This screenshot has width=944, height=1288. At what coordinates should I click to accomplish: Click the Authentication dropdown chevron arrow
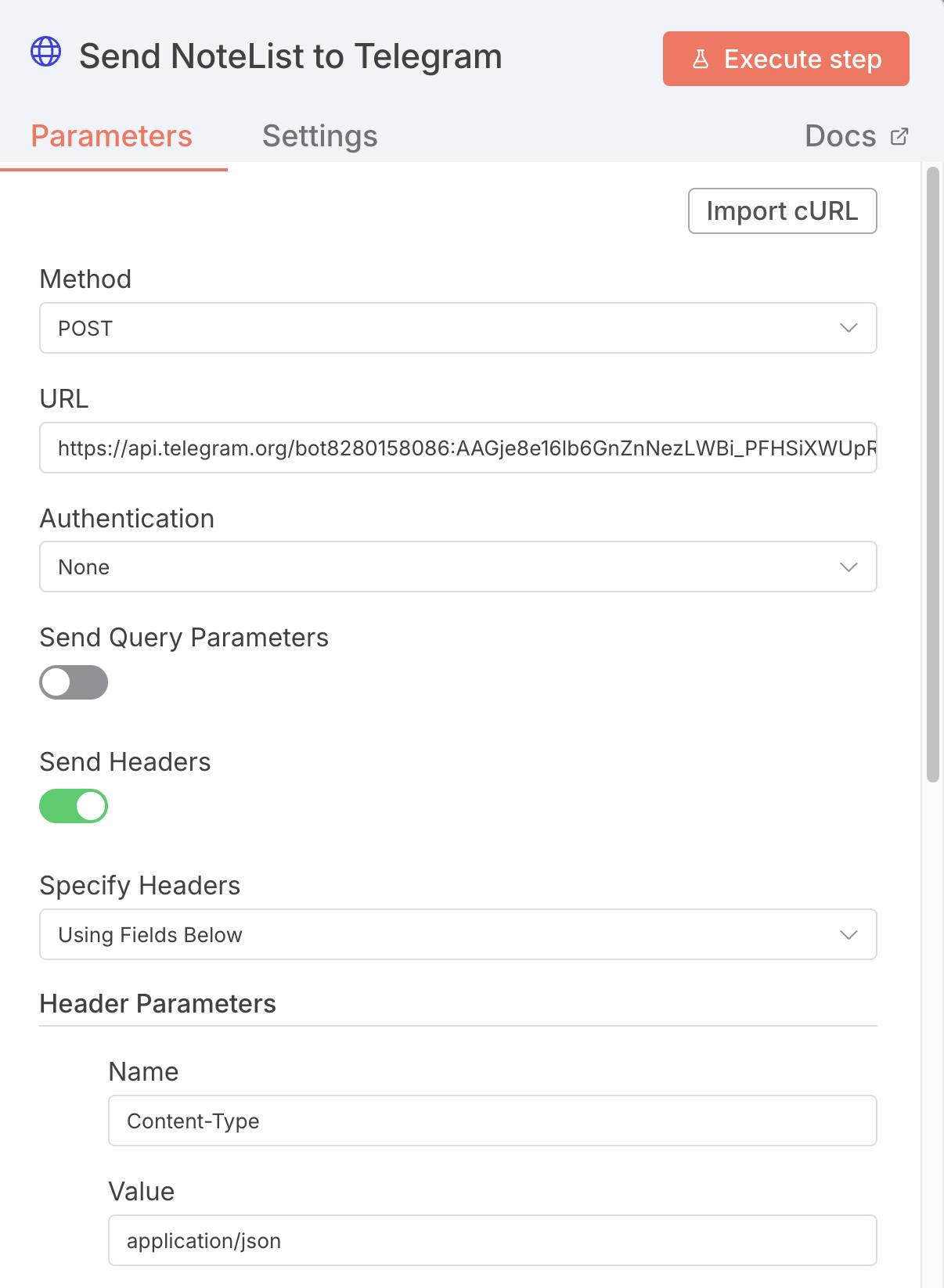click(x=849, y=567)
